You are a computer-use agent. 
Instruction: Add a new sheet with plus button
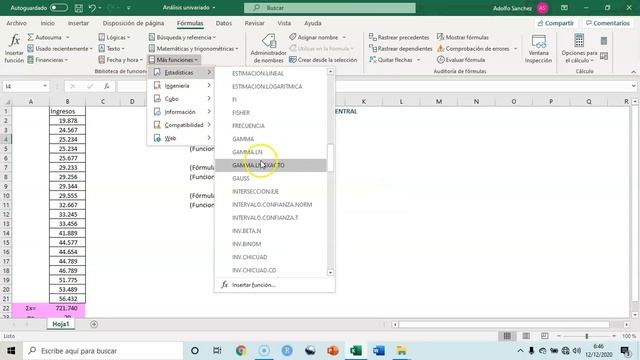coord(94,324)
